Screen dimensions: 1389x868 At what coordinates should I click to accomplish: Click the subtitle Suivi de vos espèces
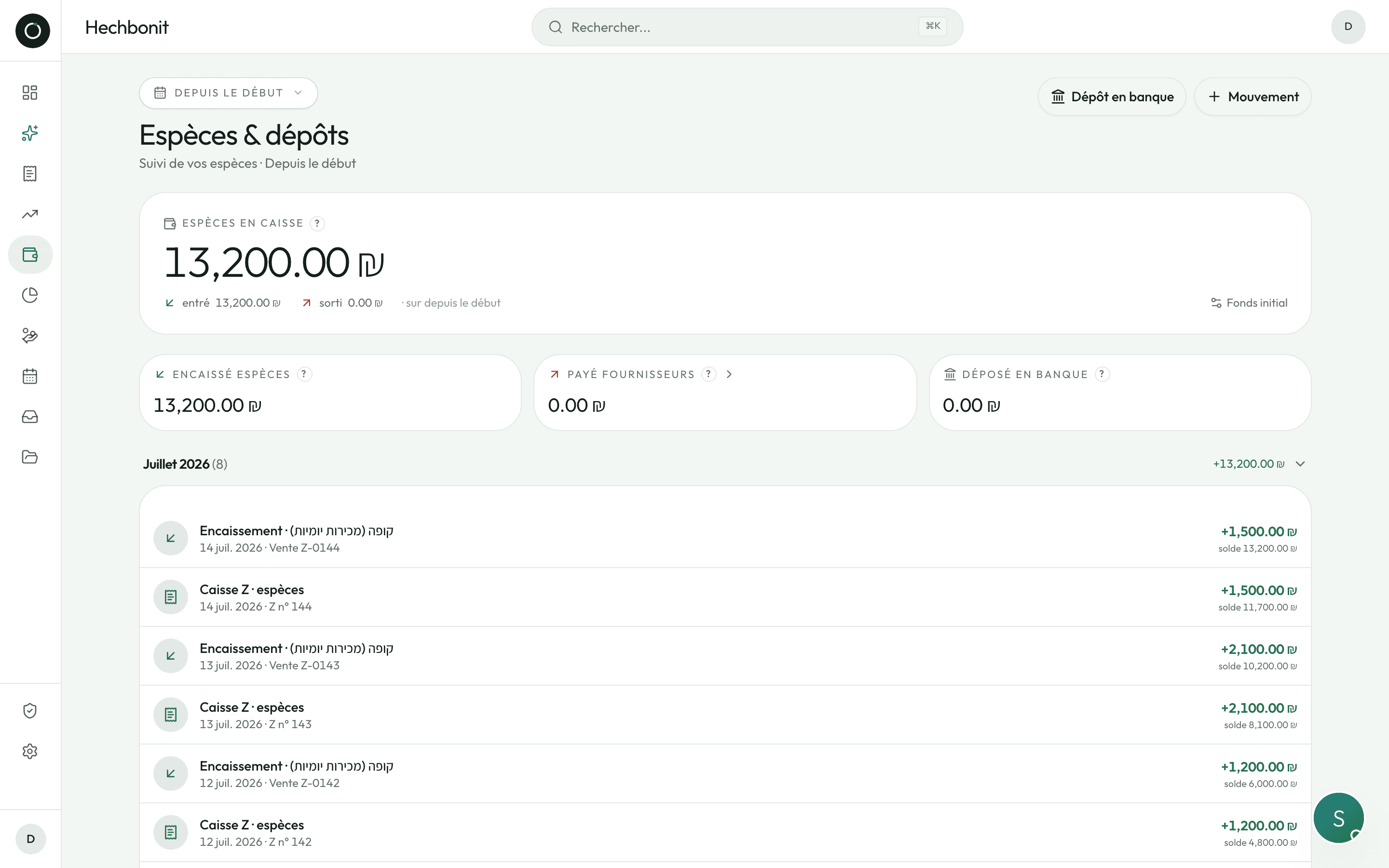tap(198, 163)
